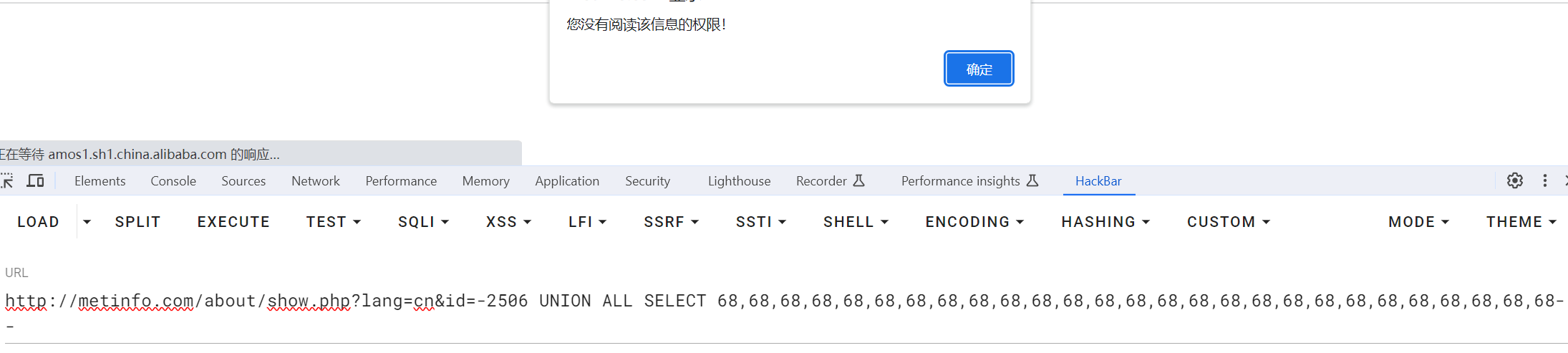The height and width of the screenshot is (353, 1568).
Task: Confirm the alert with 确定 button
Action: click(978, 69)
